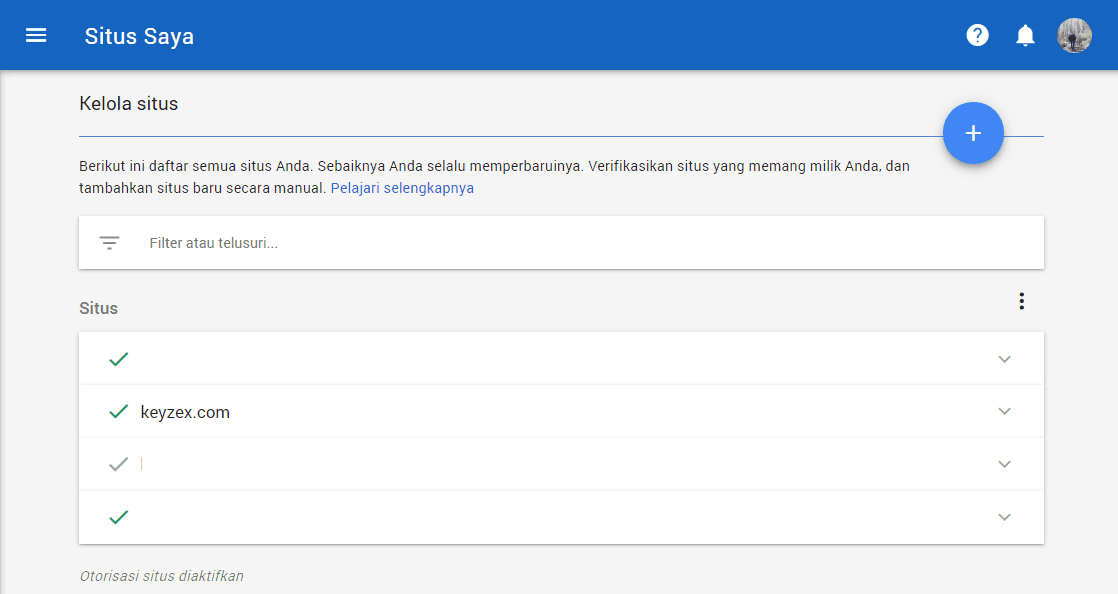Open the 'Pelajari selengkapnya' link
Viewport: 1118px width, 594px height.
402,188
